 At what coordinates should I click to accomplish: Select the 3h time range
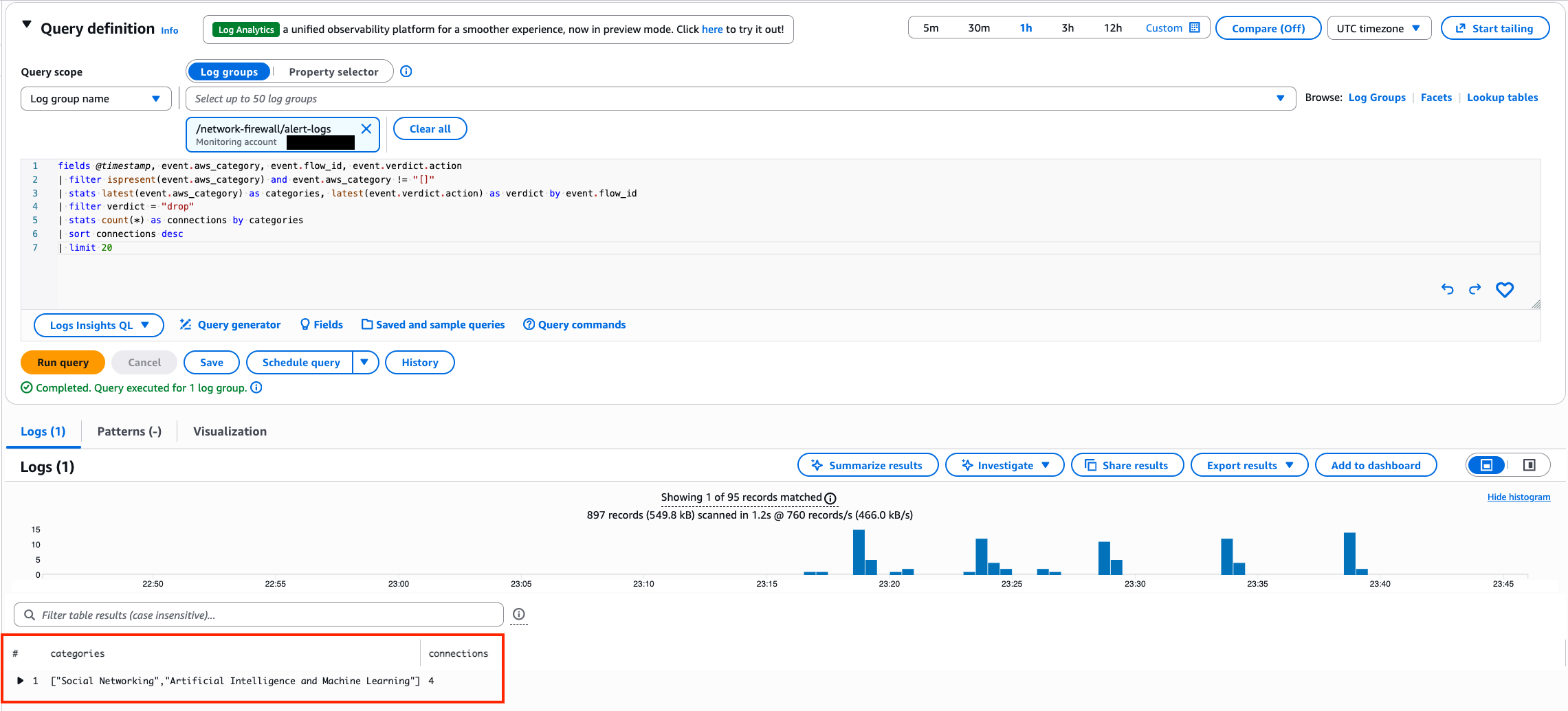(x=1068, y=28)
